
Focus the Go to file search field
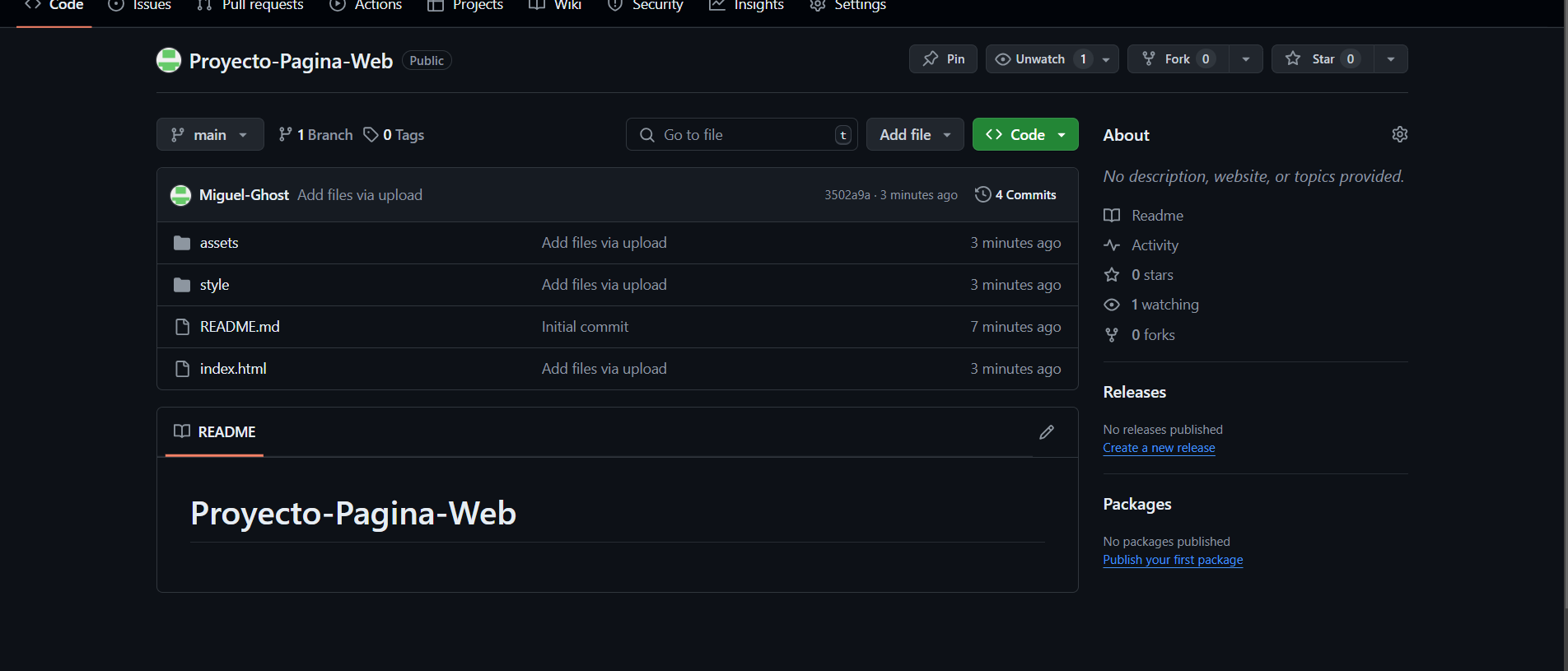coord(741,134)
